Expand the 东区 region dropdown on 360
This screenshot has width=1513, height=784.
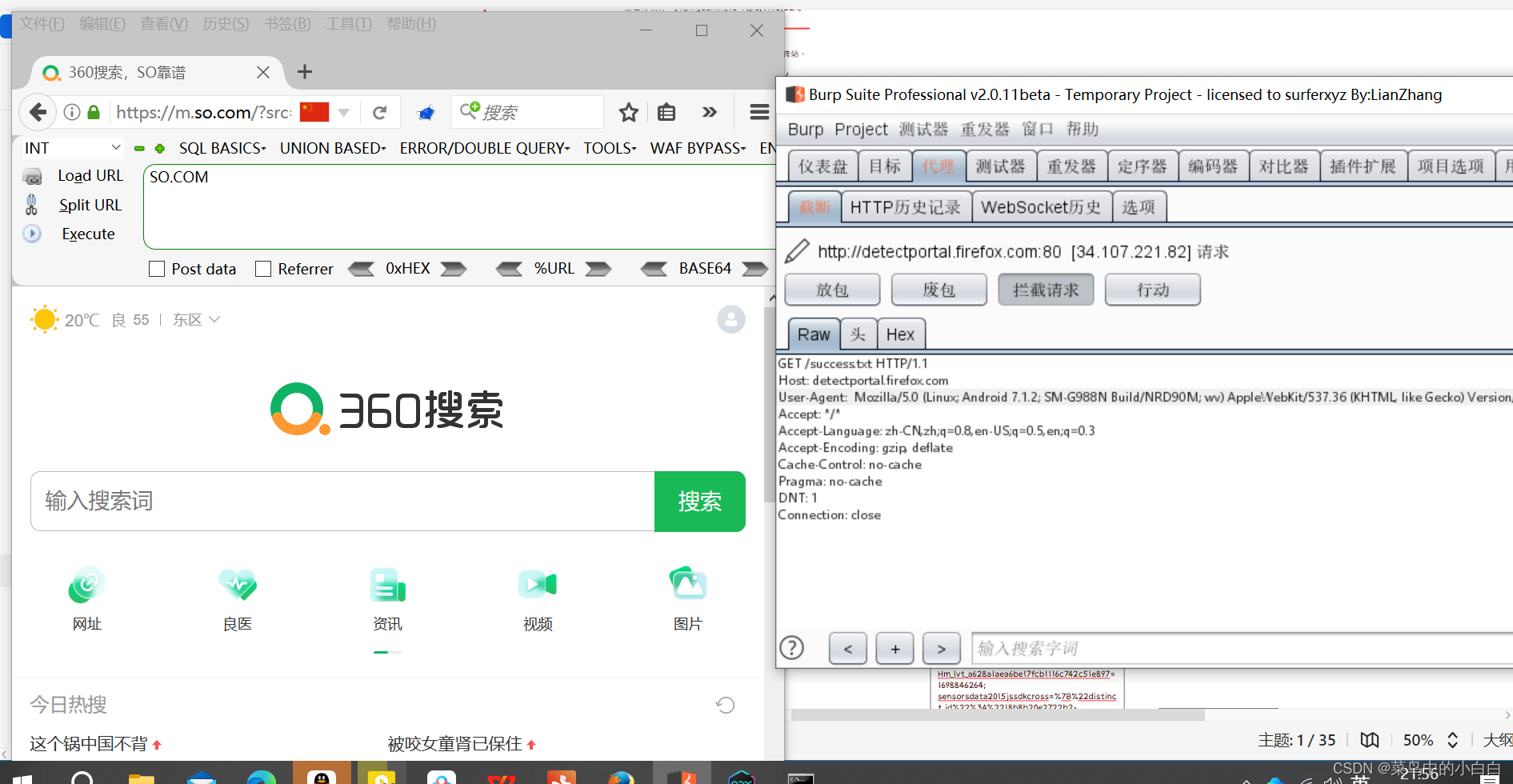coord(195,319)
